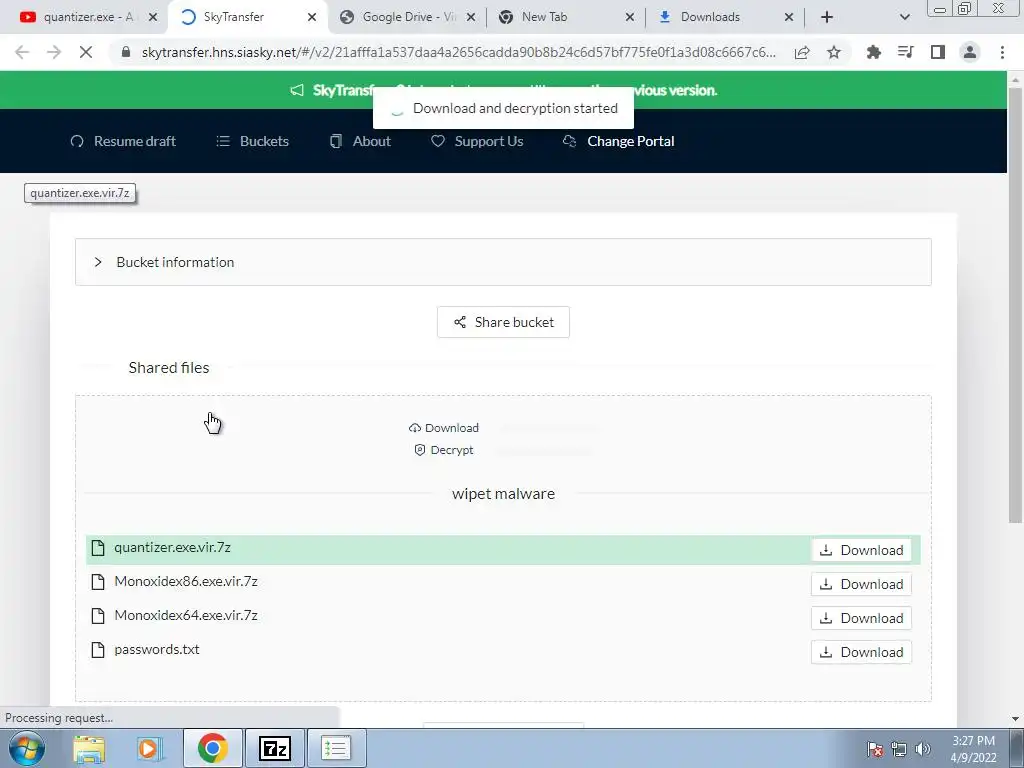Download Monoxidex86.exe.vir.7z

(861, 584)
